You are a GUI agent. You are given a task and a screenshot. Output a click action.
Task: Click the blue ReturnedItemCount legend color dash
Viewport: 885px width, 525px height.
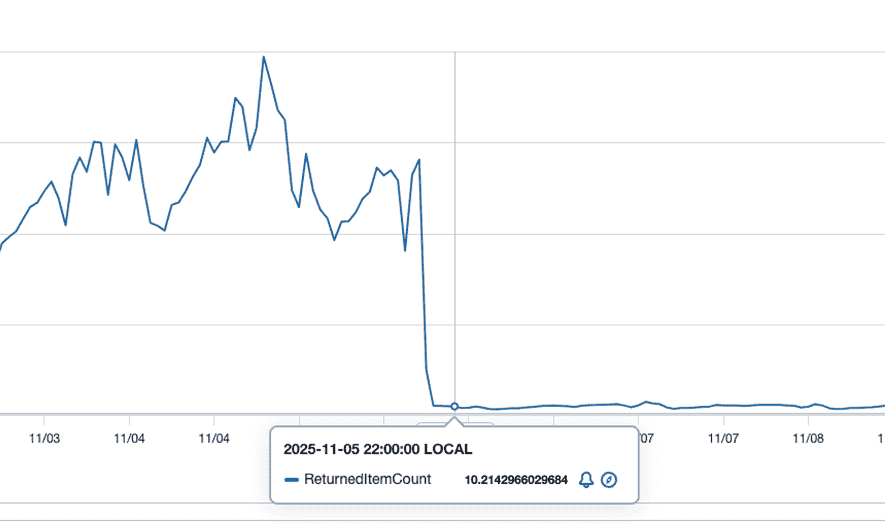point(292,480)
